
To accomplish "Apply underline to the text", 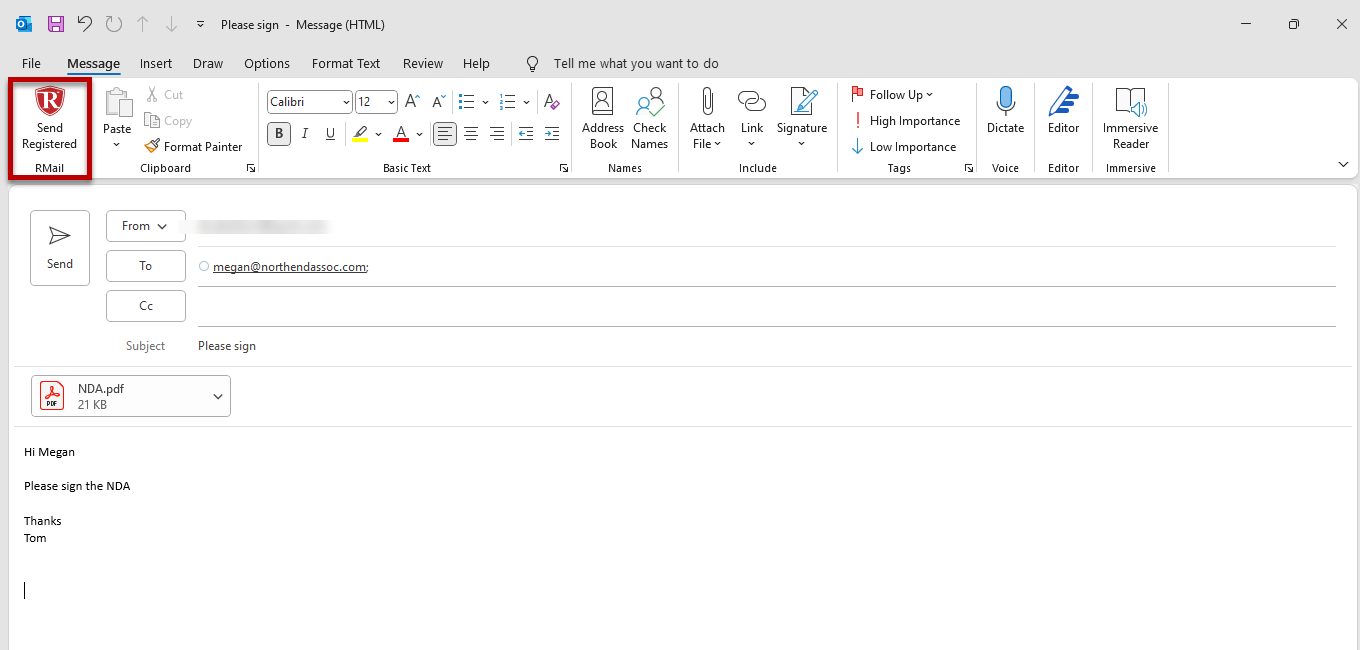I will 330,133.
